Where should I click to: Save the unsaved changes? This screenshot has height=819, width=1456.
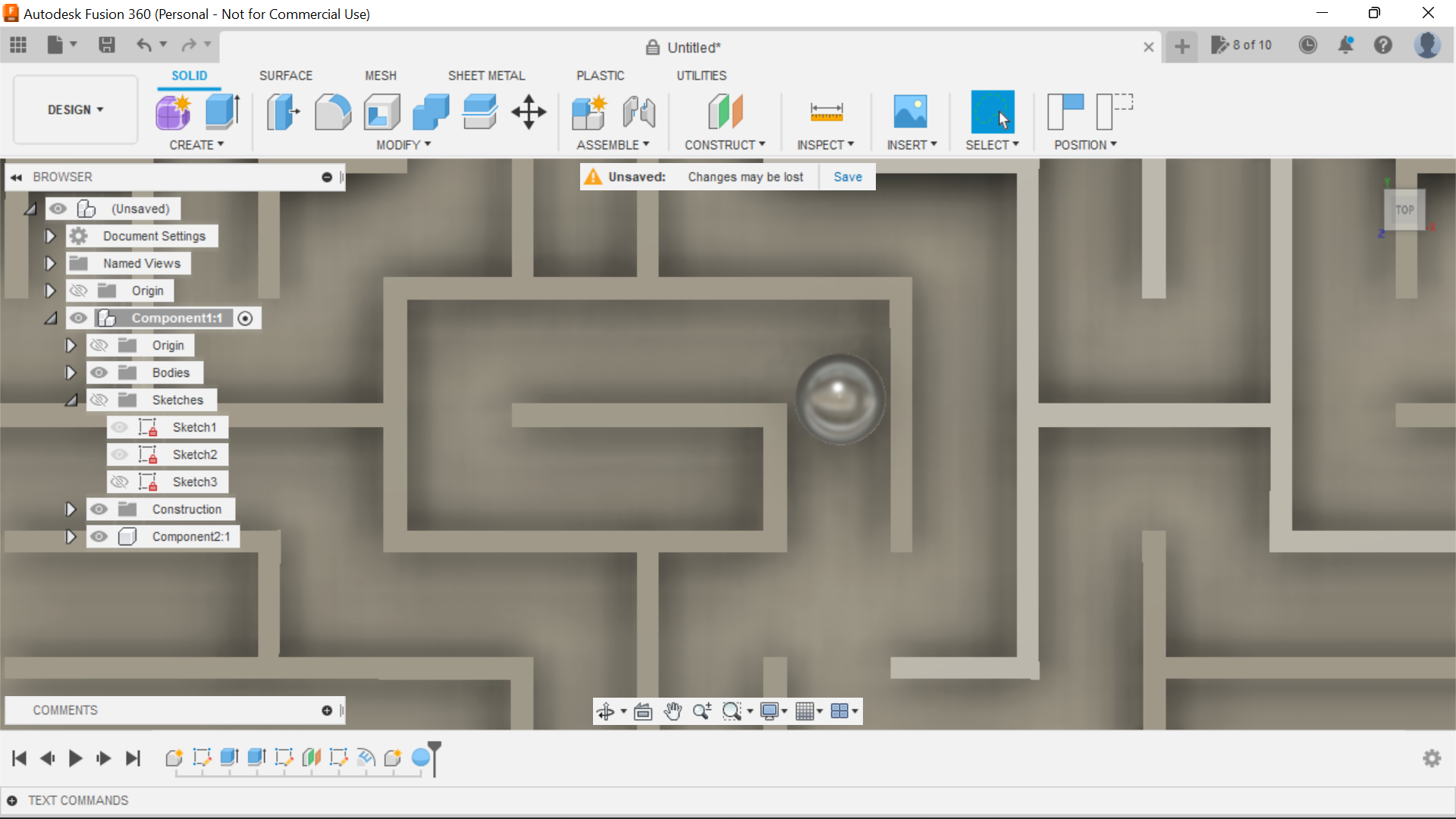[847, 177]
